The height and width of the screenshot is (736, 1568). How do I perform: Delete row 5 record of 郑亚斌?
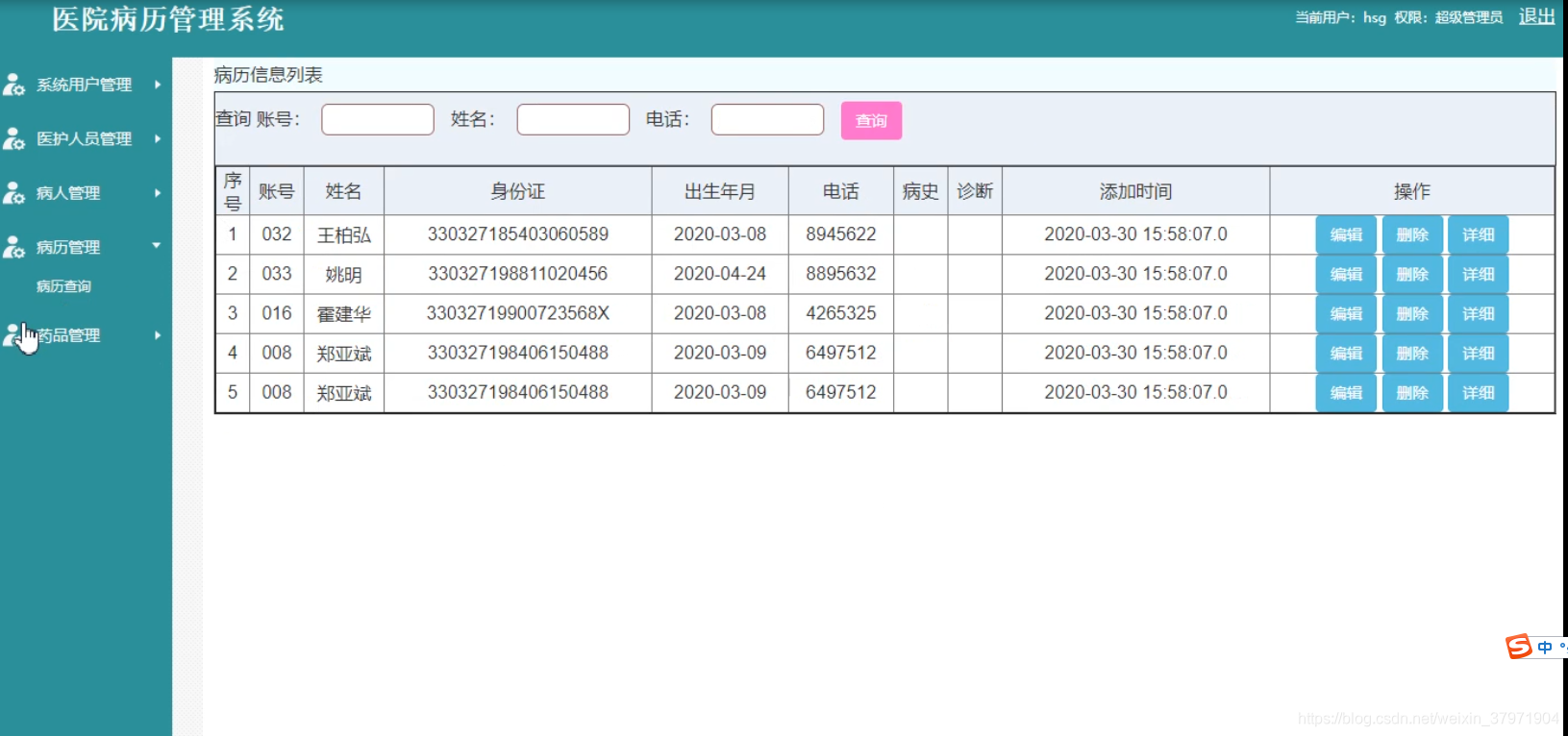(1412, 392)
